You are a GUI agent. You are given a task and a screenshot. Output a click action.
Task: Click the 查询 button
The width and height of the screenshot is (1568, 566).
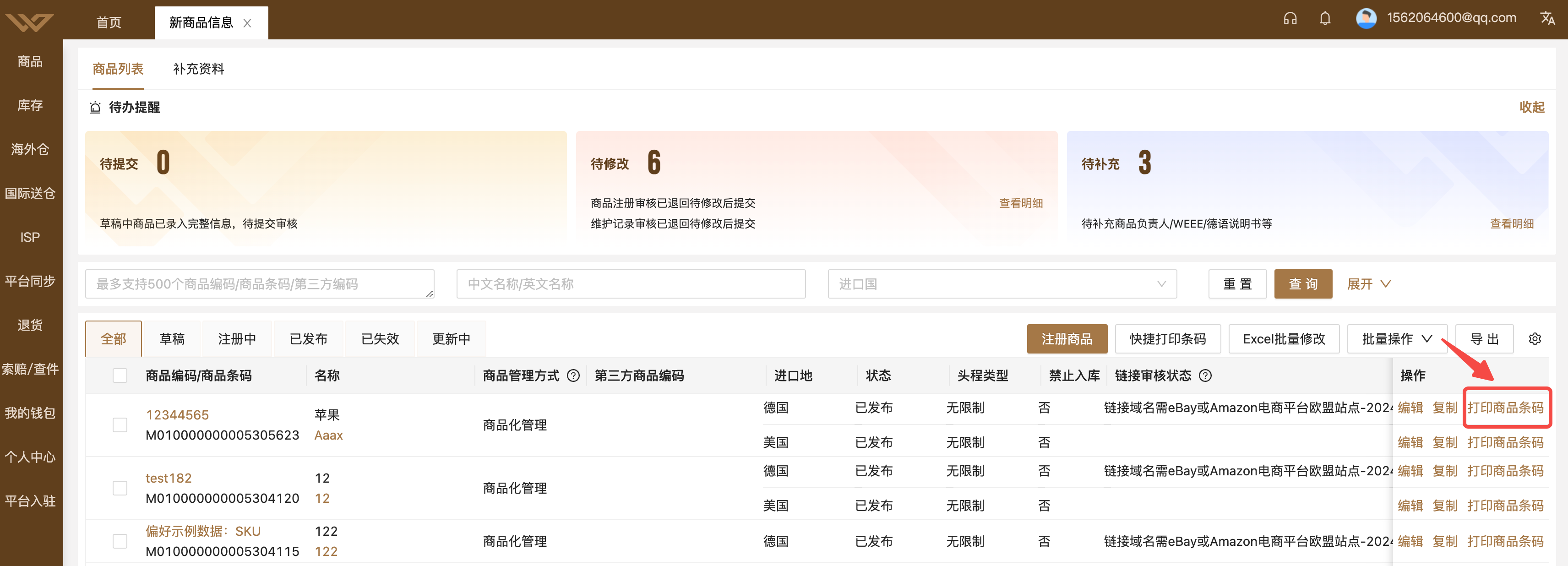point(1303,284)
